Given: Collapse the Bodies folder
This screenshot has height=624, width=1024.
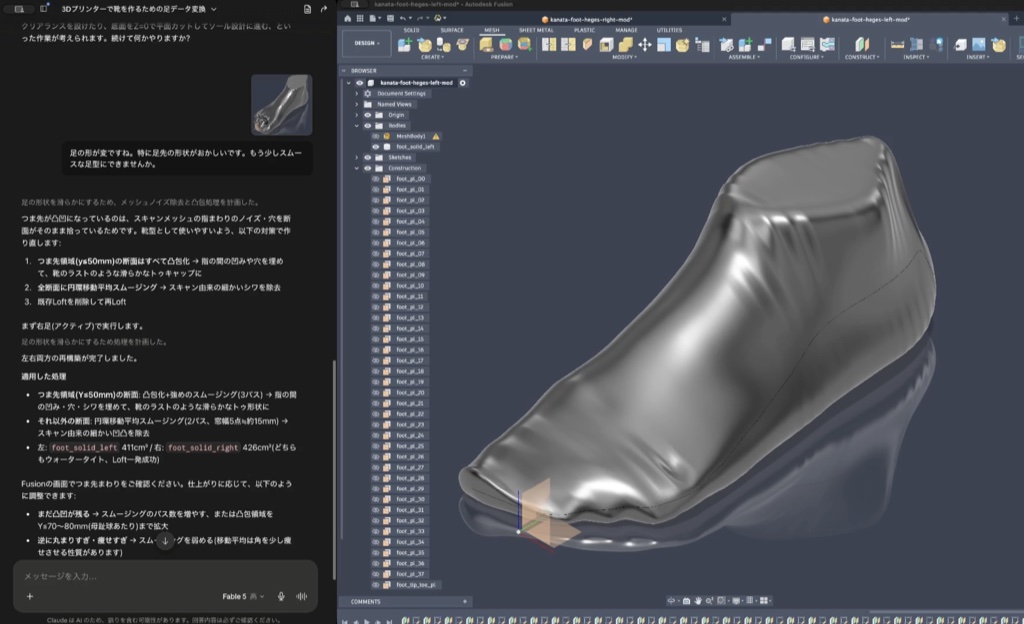Looking at the screenshot, I should click(357, 125).
